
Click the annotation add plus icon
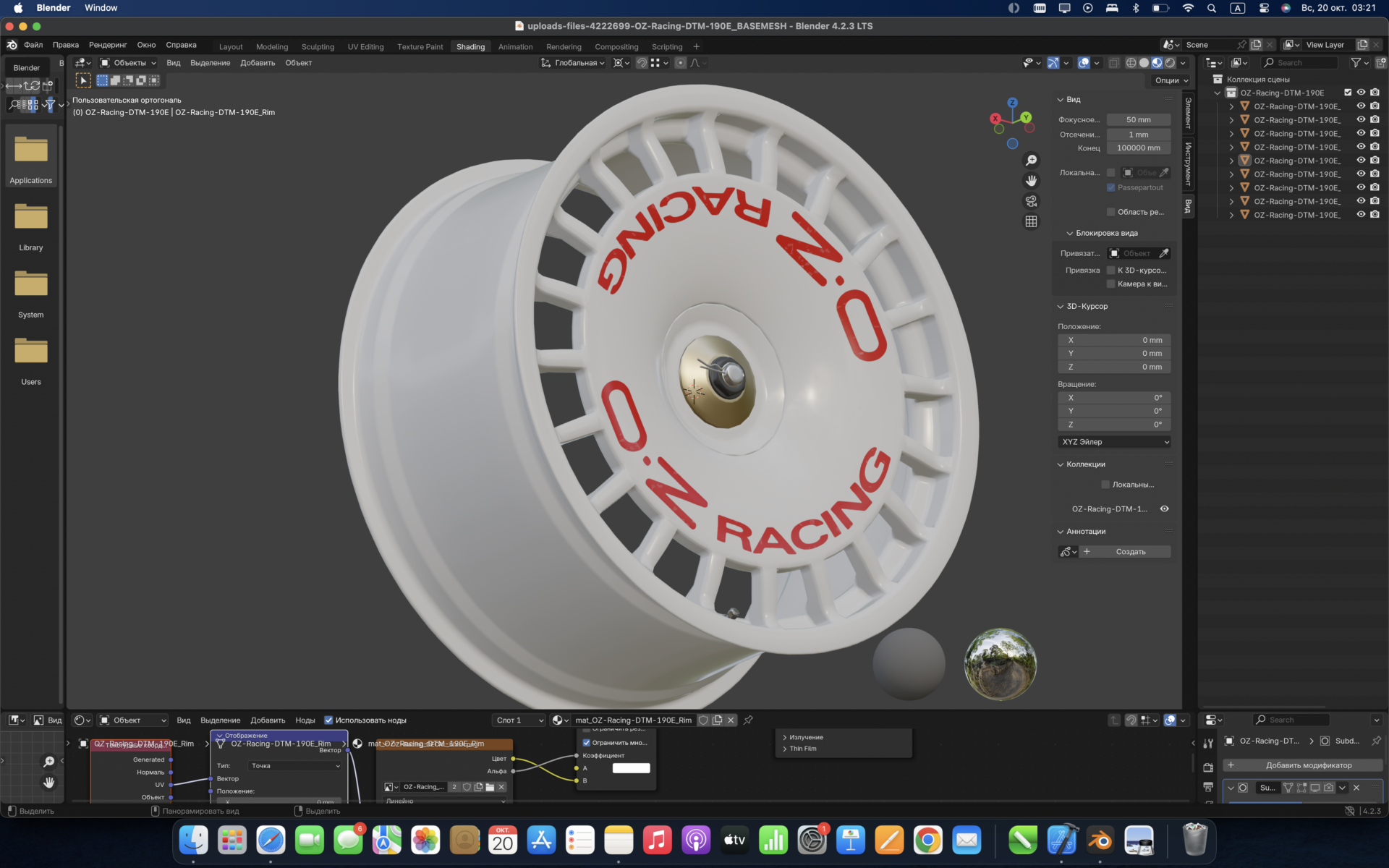point(1087,551)
